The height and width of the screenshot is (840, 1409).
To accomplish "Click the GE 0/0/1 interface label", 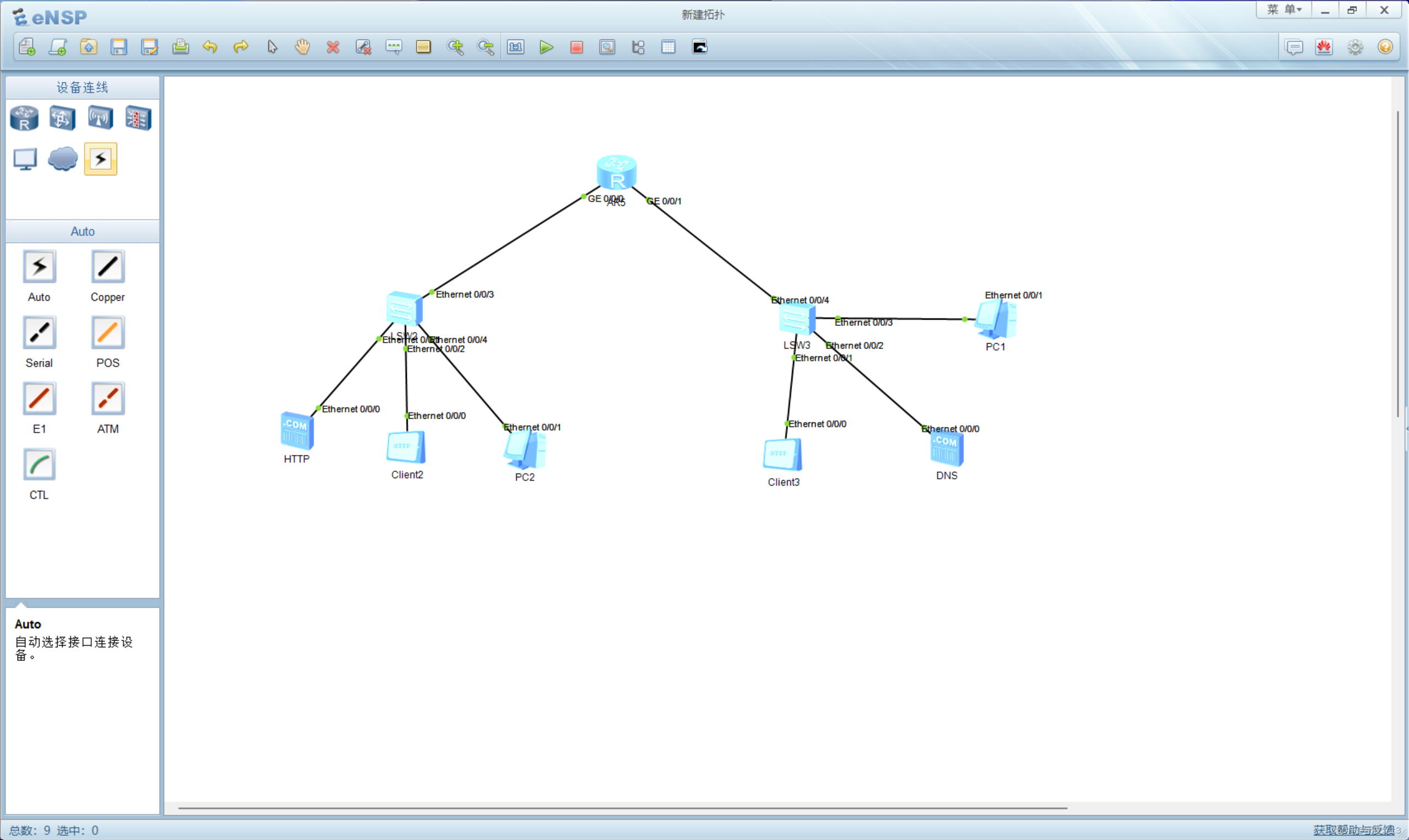I will click(664, 201).
